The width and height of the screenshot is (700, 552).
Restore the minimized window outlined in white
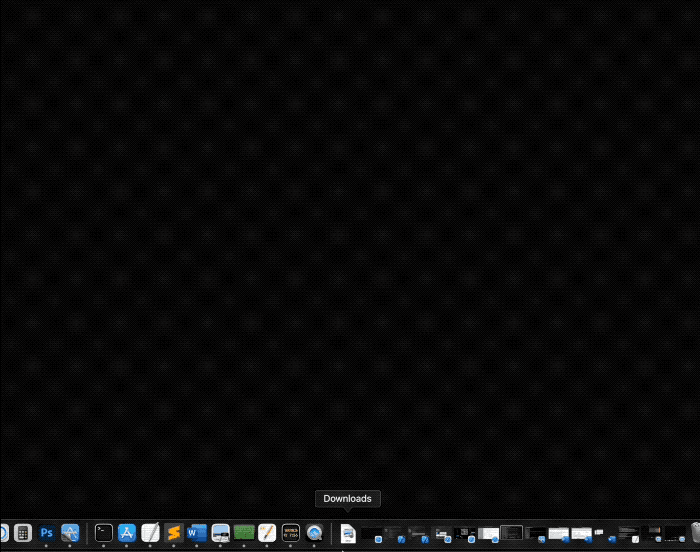pos(512,533)
